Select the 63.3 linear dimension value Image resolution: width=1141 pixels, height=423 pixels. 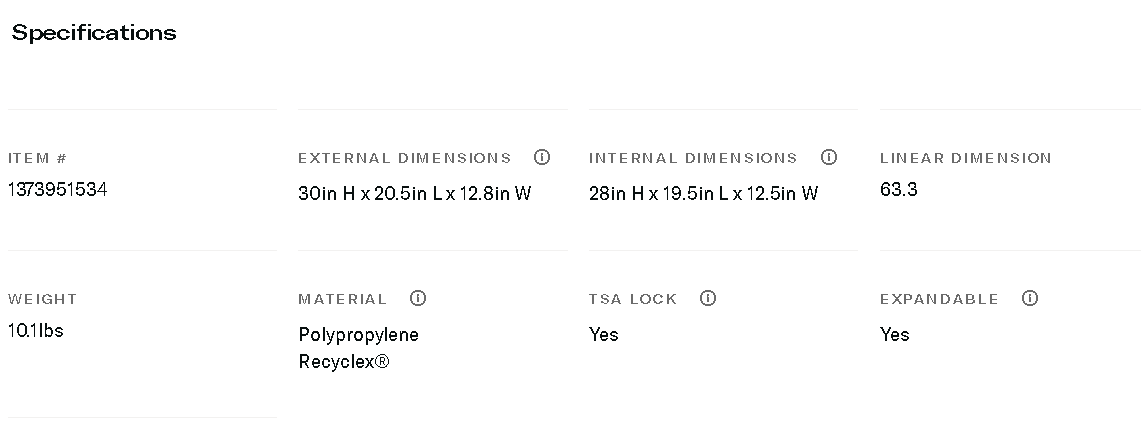898,190
